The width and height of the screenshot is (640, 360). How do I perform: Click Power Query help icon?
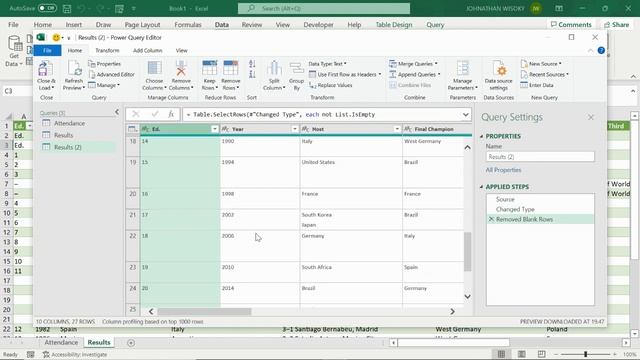601,50
